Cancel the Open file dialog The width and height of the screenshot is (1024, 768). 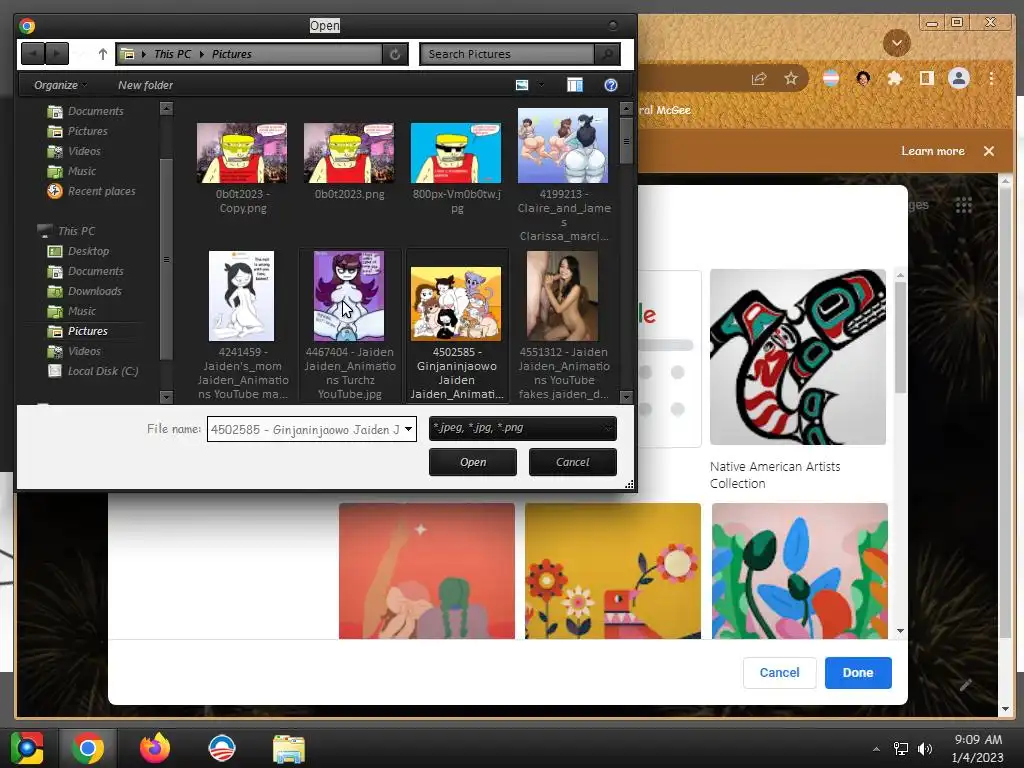[573, 462]
